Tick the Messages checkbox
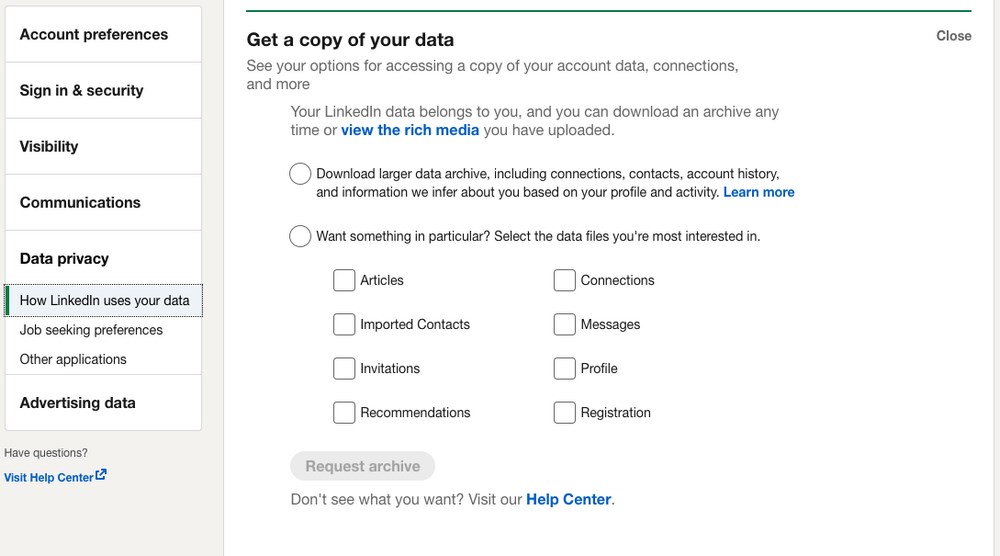Viewport: 1000px width, 556px height. pyautogui.click(x=564, y=324)
